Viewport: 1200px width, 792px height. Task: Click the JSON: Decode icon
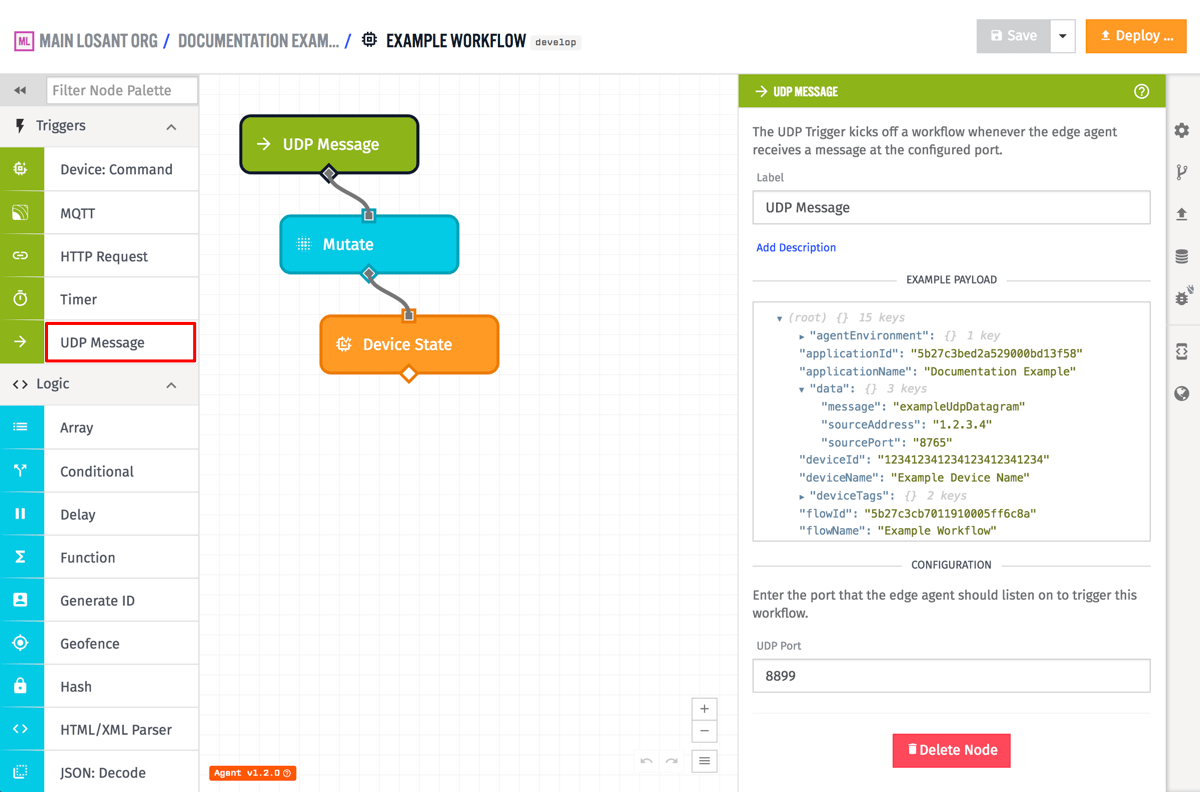click(x=20, y=772)
